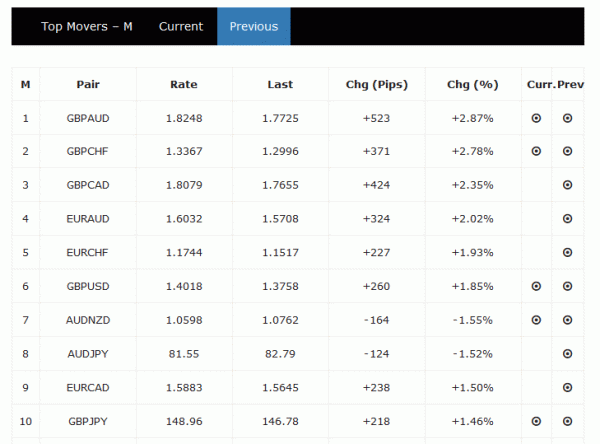Click the Prev marker icon for GBPAUD
The width and height of the screenshot is (600, 444).
pos(568,118)
